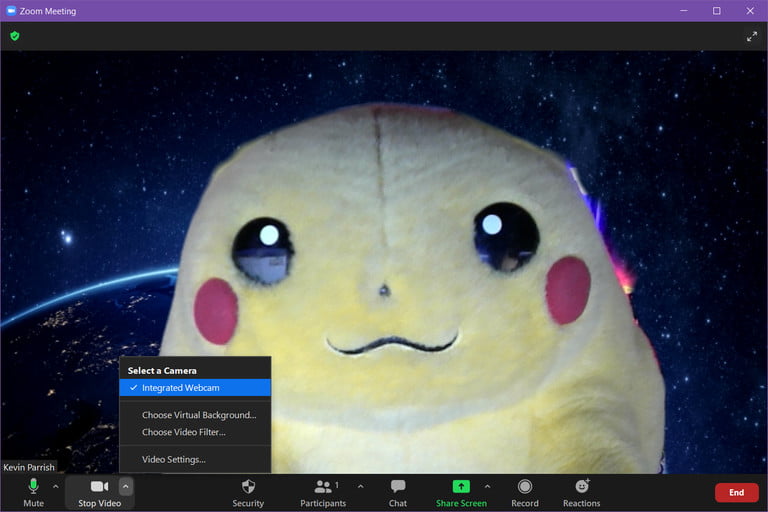The height and width of the screenshot is (512, 768).
Task: Enter full screen mode via arrows icon
Action: pyautogui.click(x=752, y=36)
